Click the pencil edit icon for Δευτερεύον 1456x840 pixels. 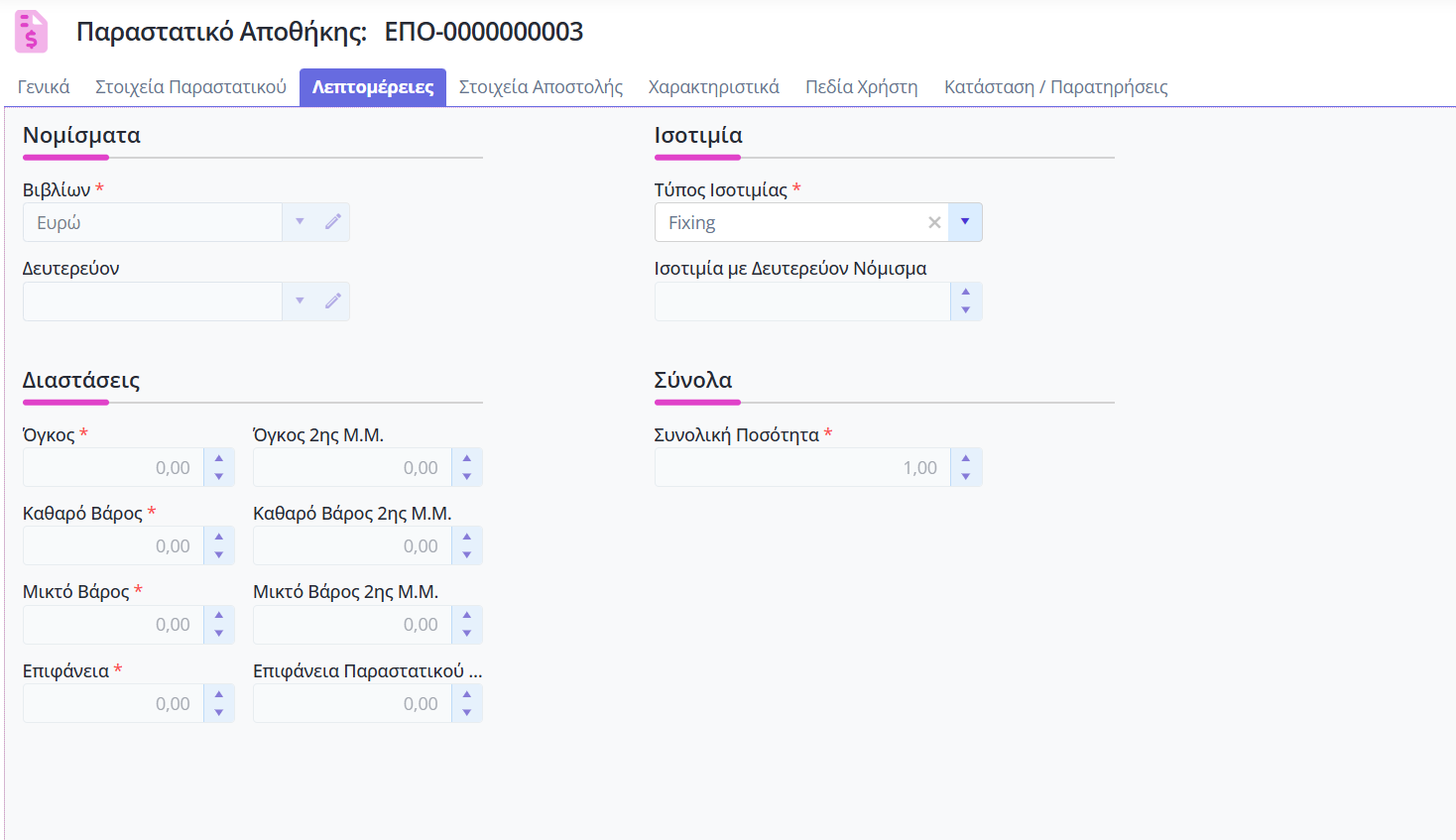point(333,300)
